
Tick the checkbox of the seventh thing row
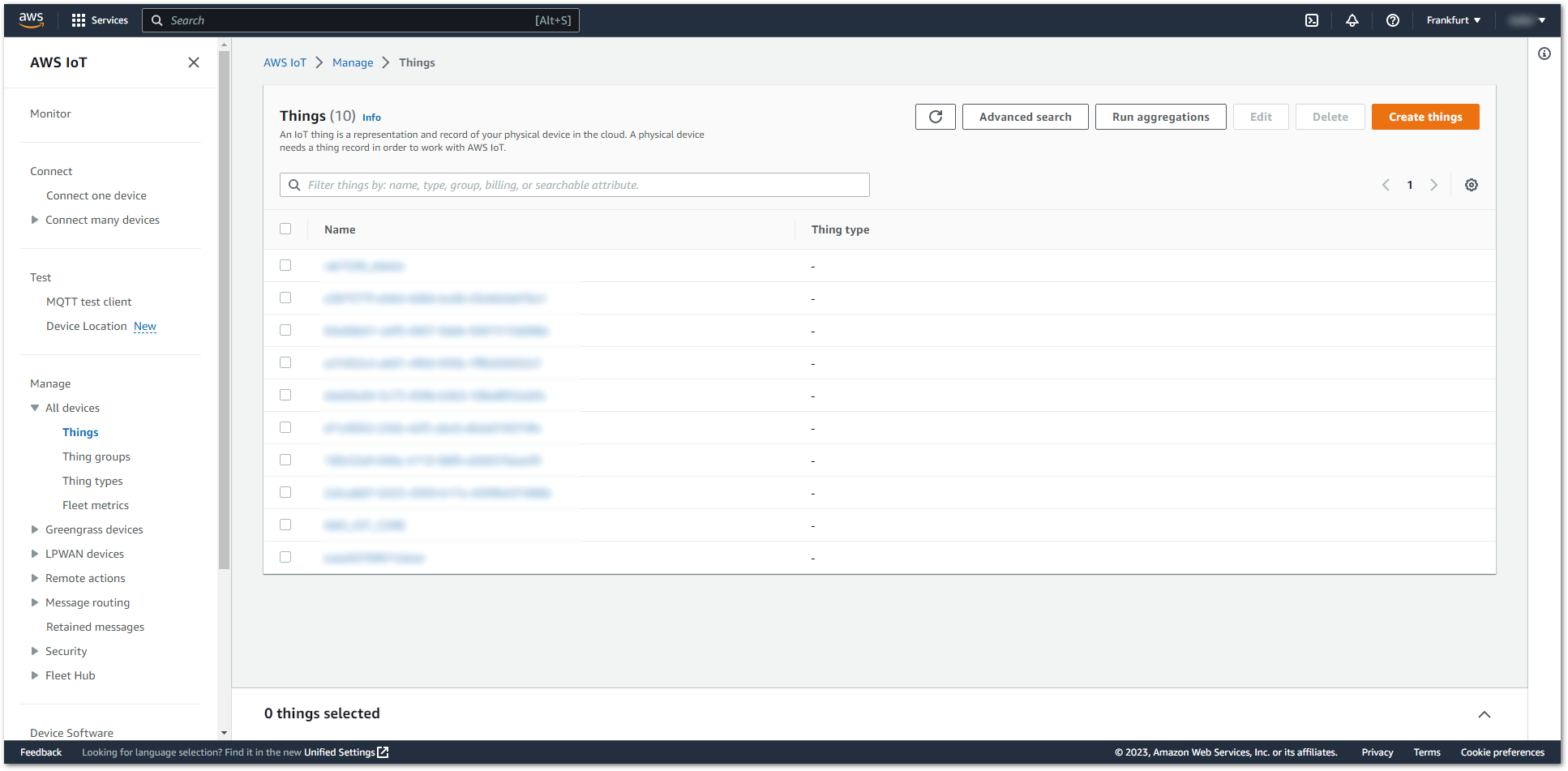[x=285, y=460]
